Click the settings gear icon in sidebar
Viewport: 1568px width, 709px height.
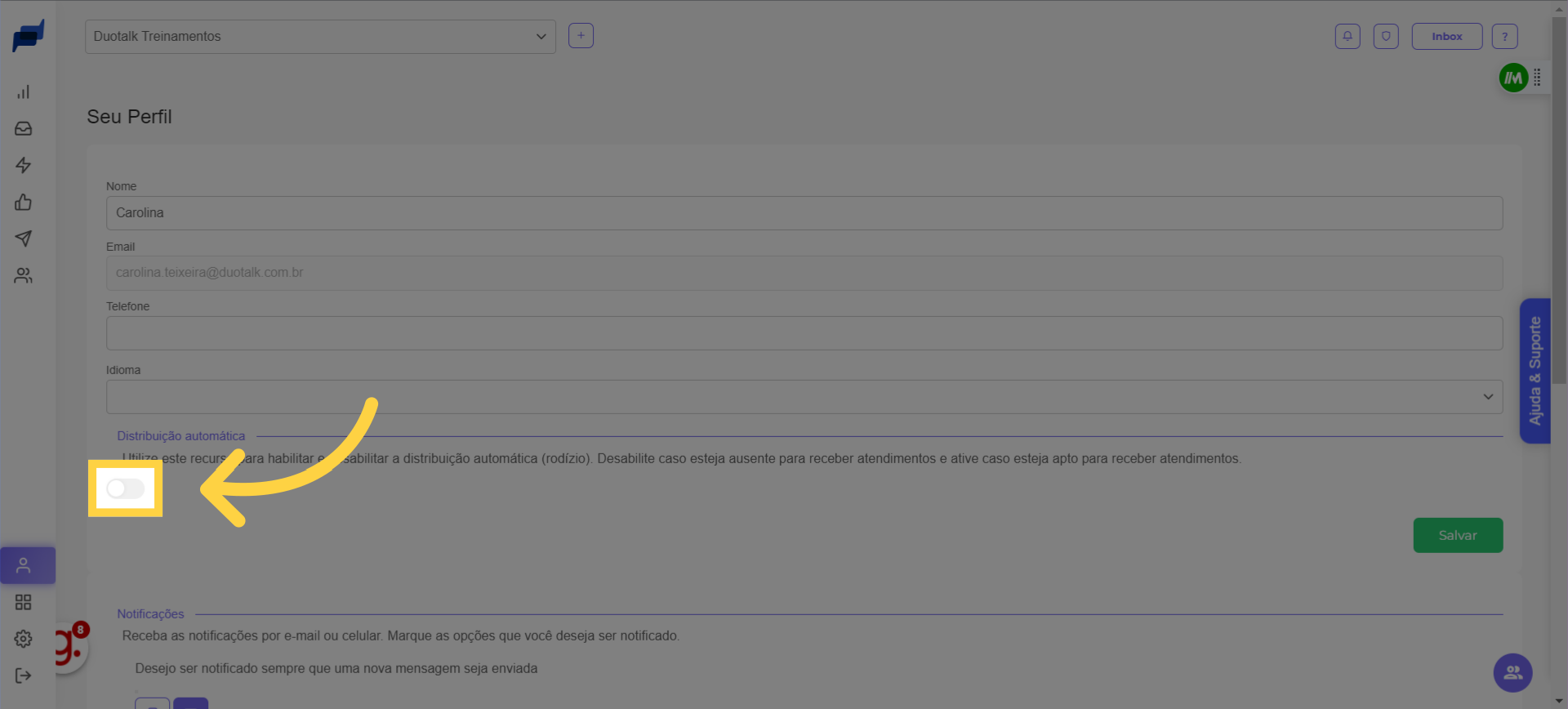coord(23,639)
